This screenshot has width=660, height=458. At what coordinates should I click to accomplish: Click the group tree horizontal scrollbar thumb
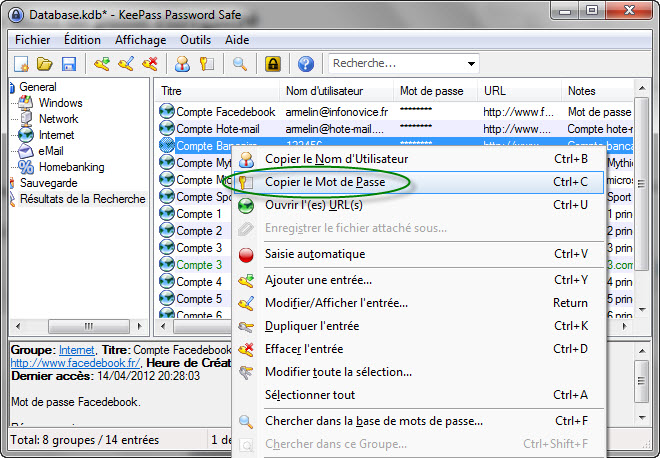(88, 326)
